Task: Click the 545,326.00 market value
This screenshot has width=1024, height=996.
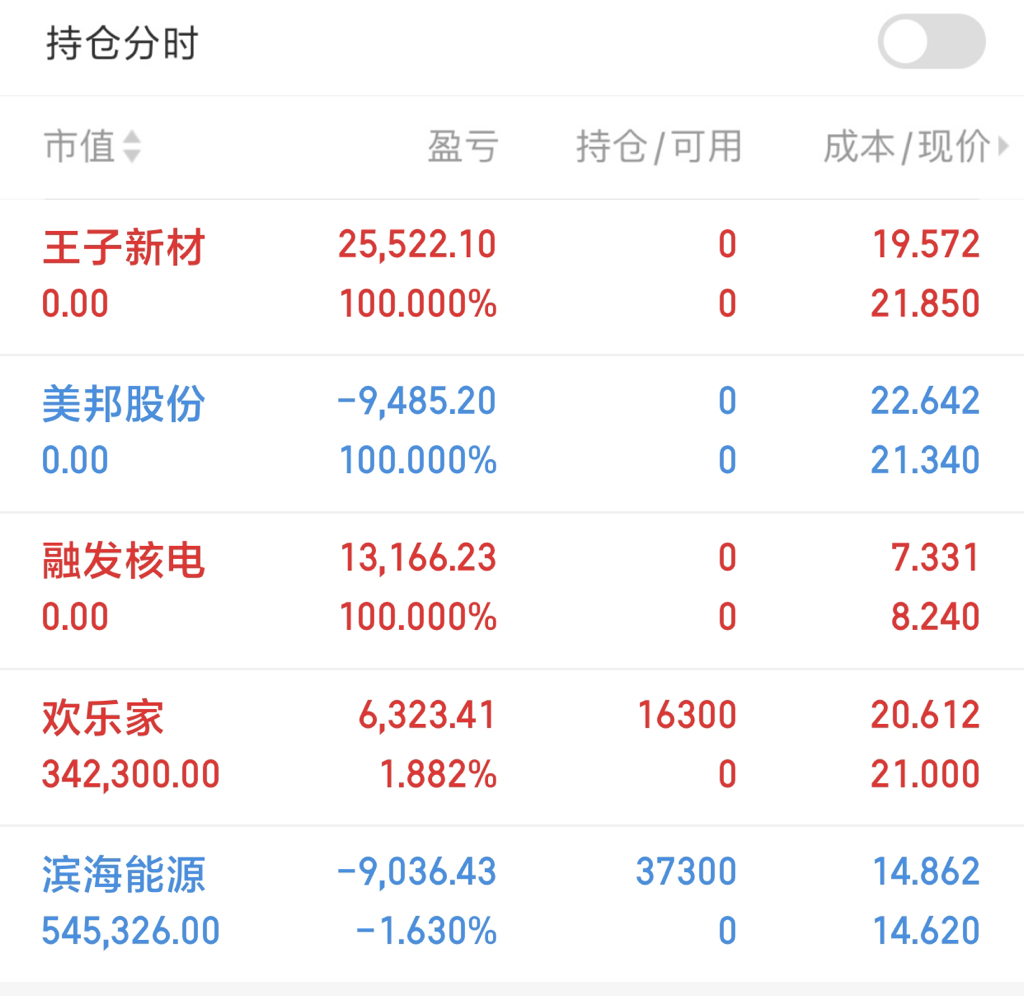Action: (x=131, y=931)
